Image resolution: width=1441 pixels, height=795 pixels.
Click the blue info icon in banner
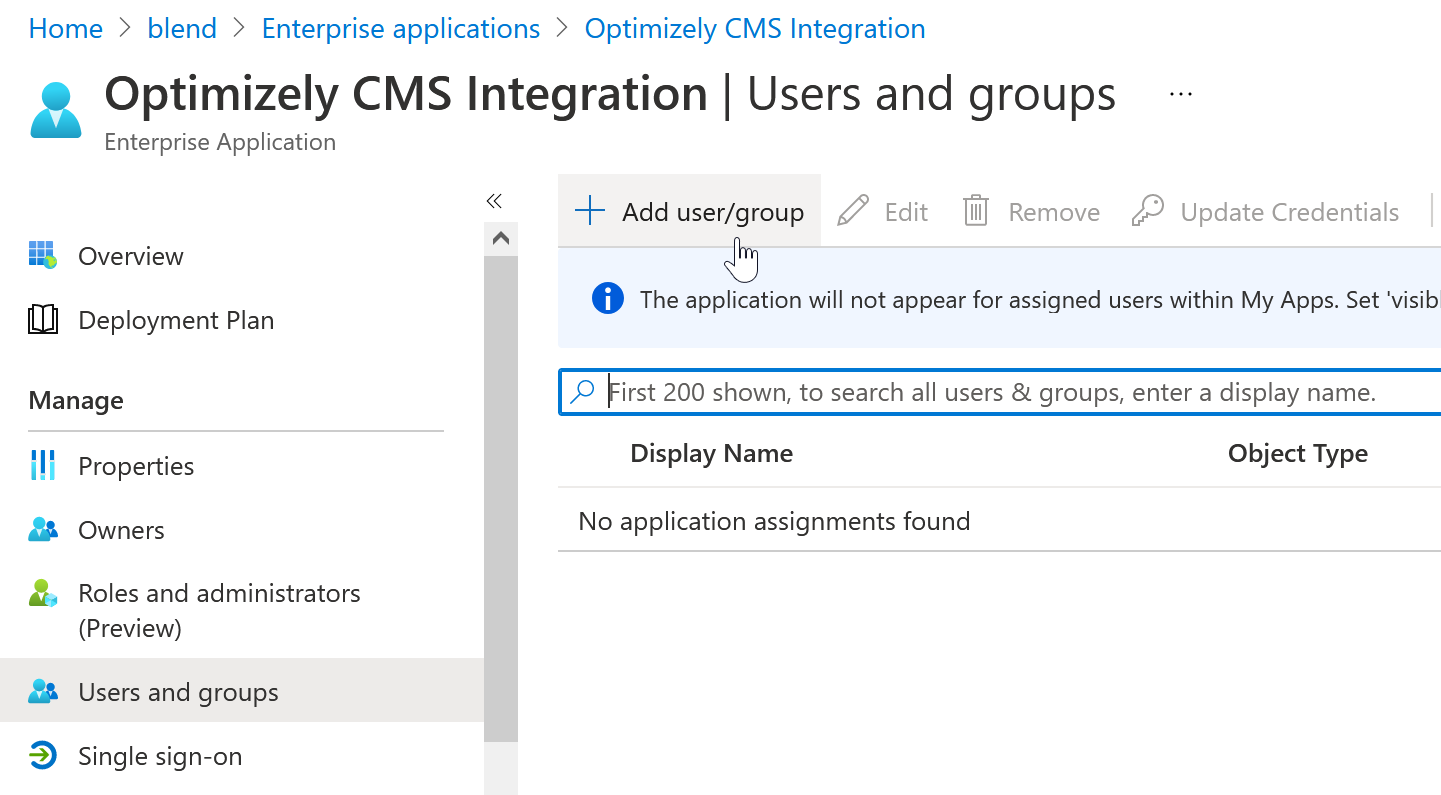click(x=608, y=298)
